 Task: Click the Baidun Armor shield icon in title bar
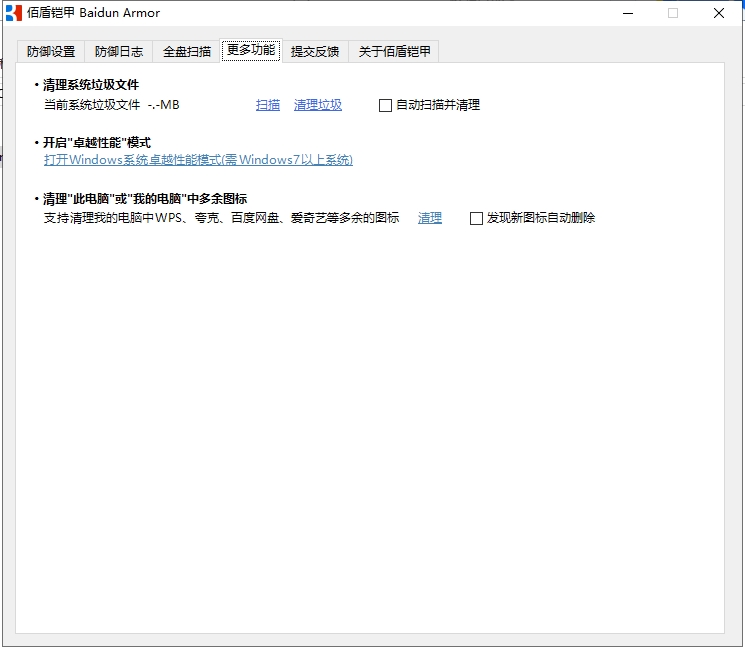click(14, 13)
